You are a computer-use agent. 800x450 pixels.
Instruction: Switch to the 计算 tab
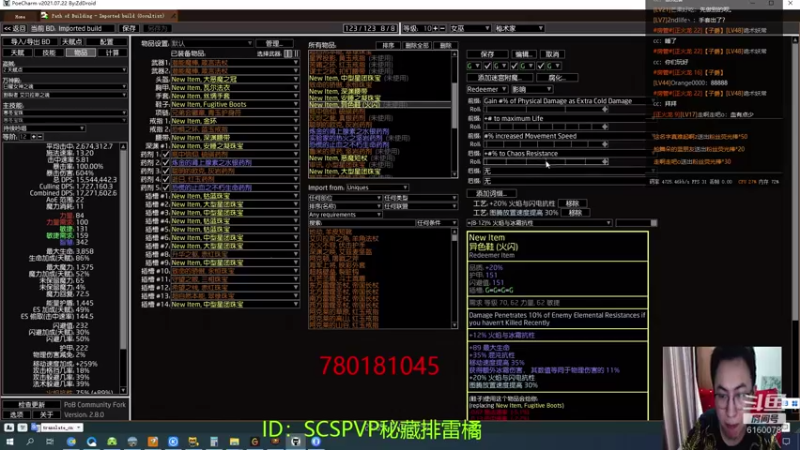[112, 53]
